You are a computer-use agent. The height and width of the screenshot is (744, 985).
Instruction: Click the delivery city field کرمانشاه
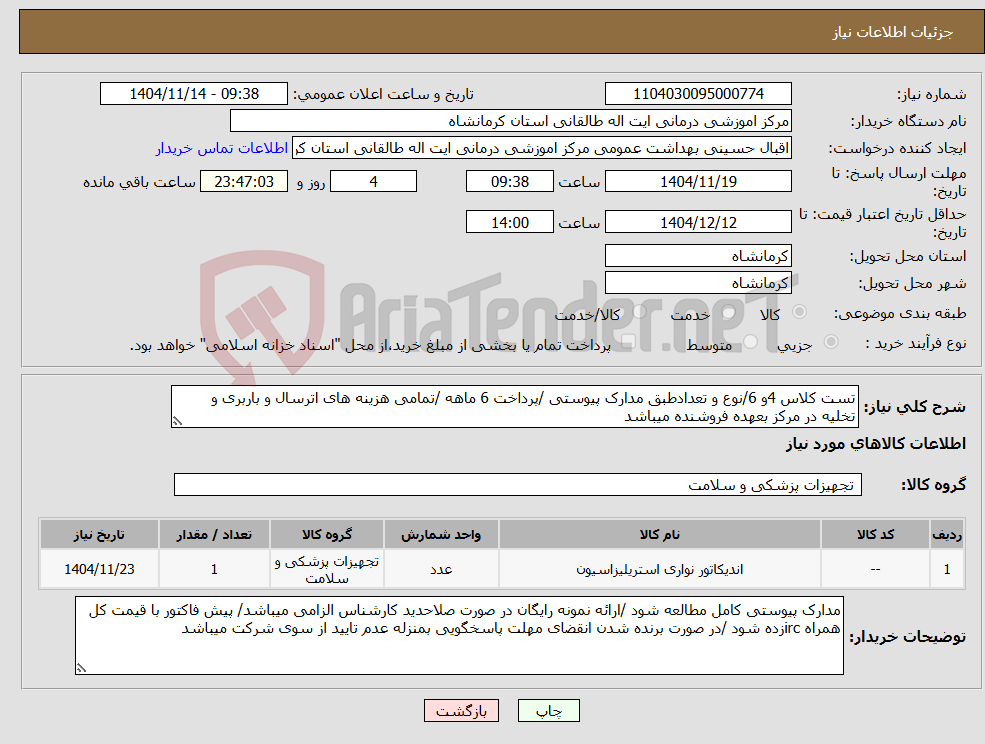tap(698, 283)
